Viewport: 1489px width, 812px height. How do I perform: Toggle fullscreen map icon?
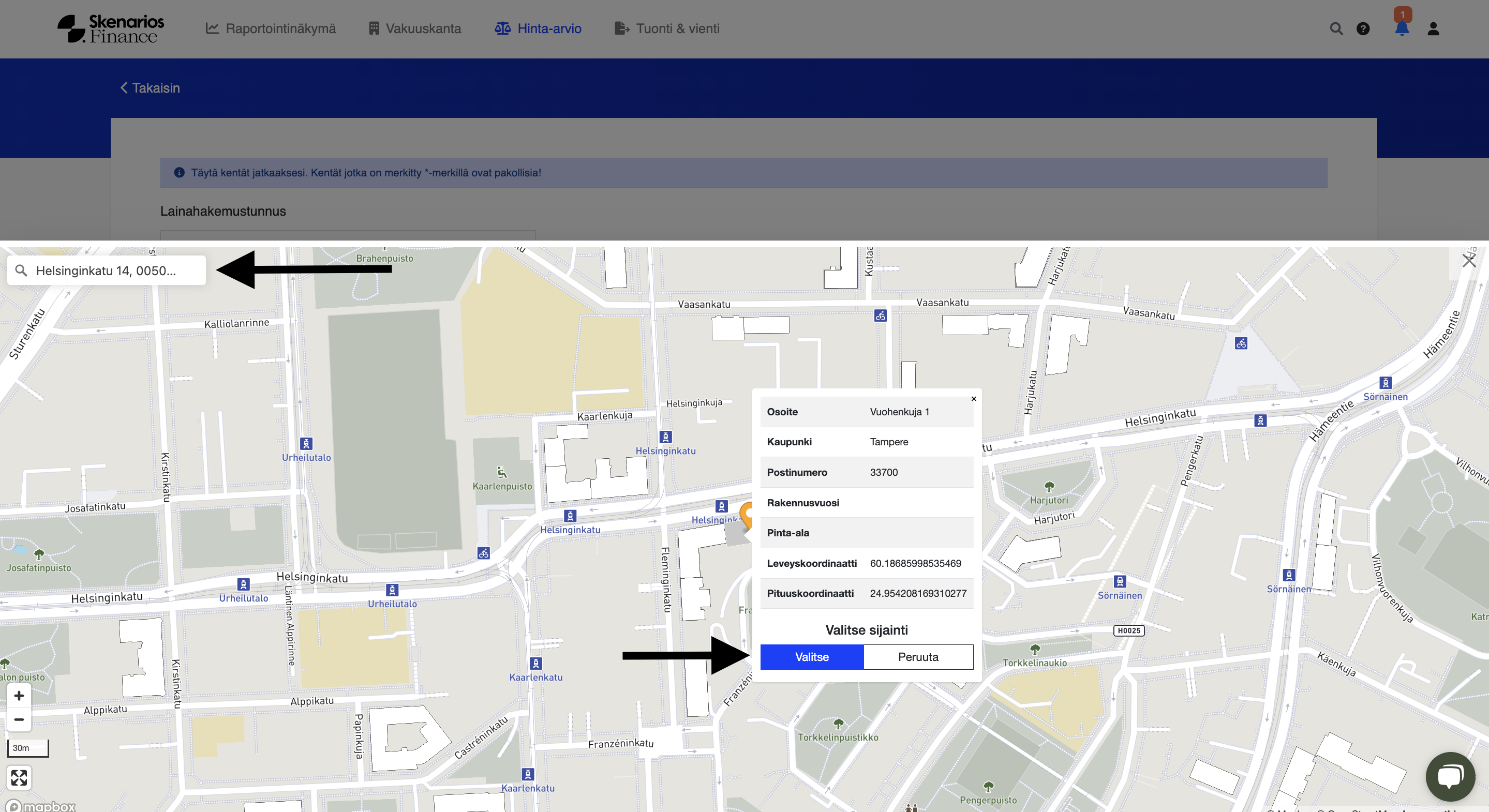click(19, 777)
